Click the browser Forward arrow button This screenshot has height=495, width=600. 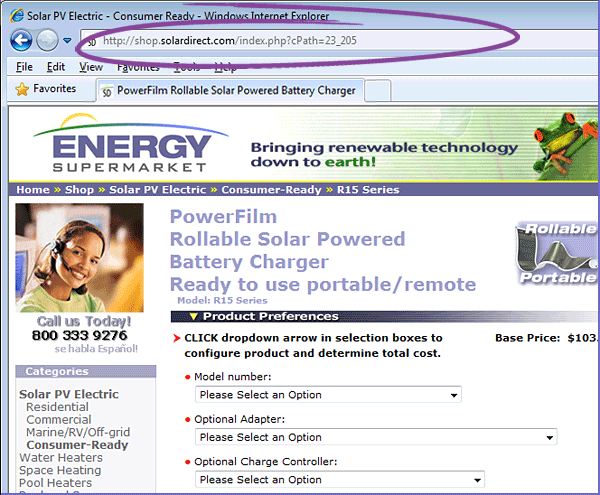coord(47,40)
